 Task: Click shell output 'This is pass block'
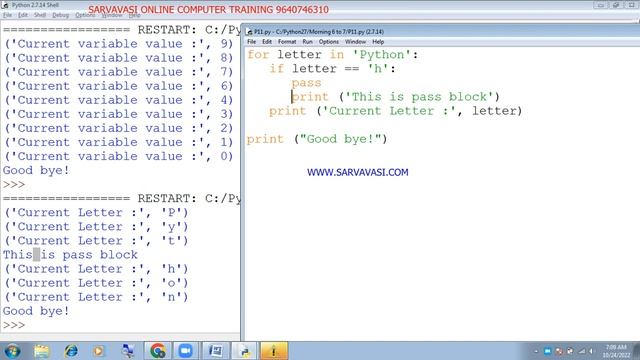pos(70,255)
